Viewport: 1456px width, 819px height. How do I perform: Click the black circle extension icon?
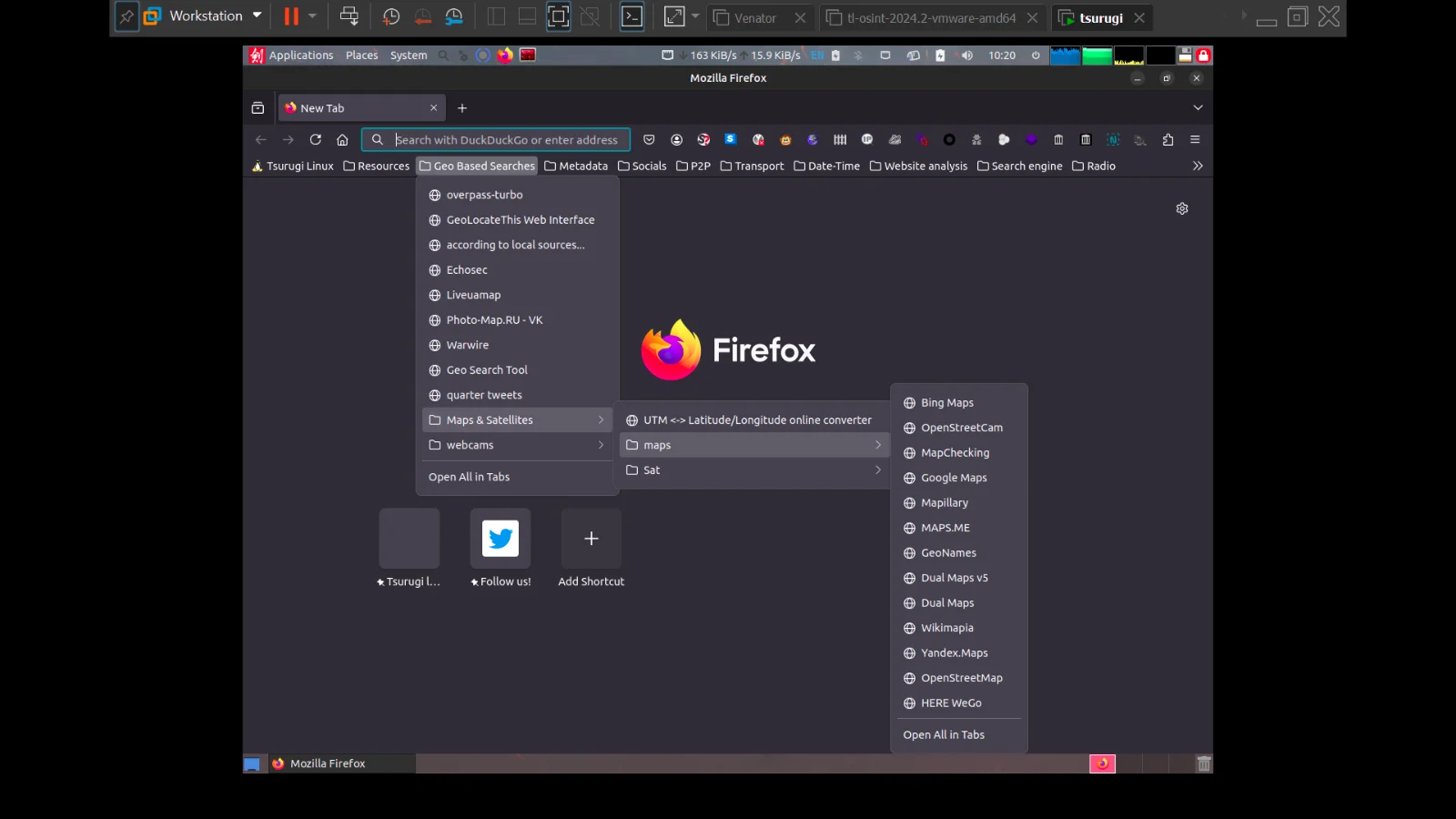(949, 140)
